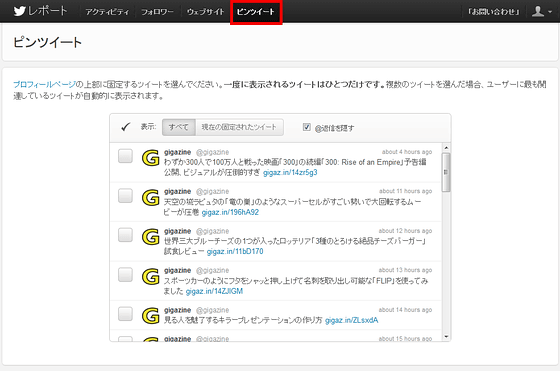560x371 pixels.
Task: Check the tweet from about 11 hours ago
Action: click(125, 196)
